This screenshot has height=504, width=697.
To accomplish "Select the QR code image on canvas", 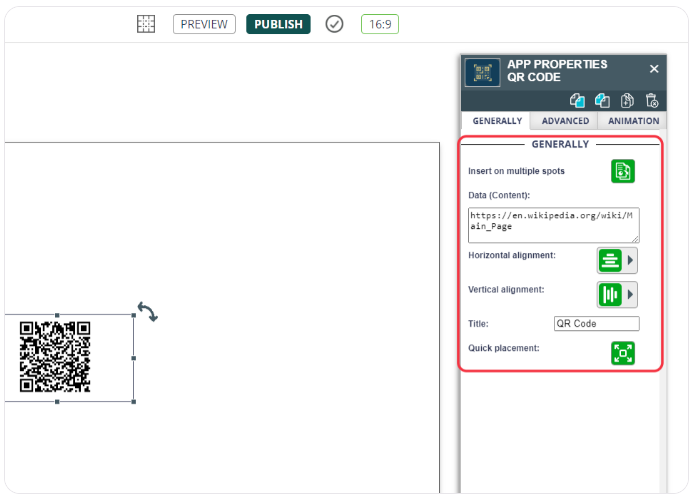I will (55, 357).
